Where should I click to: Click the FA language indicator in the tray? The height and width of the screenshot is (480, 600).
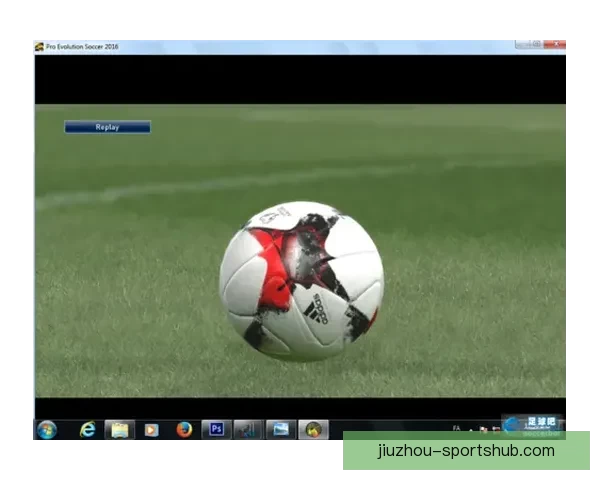tap(456, 427)
